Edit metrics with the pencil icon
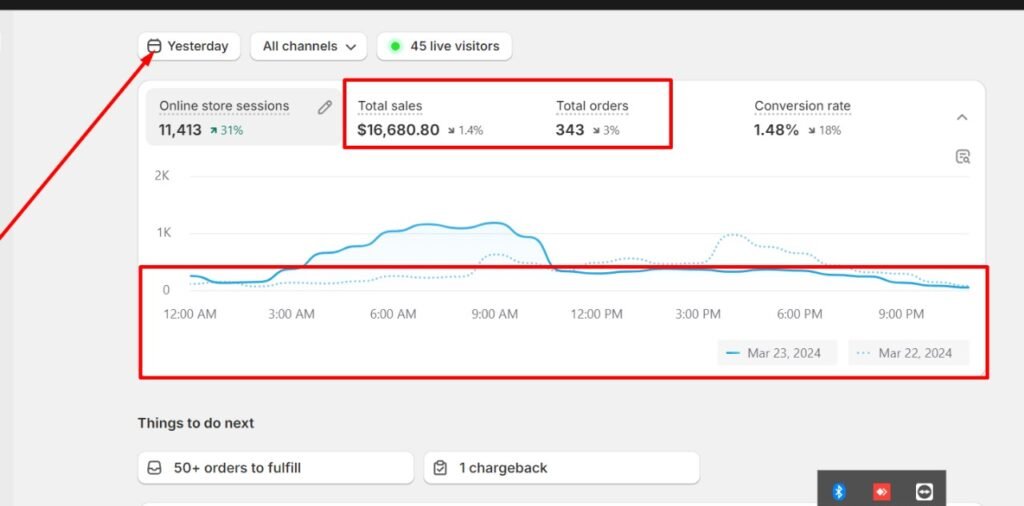This screenshot has width=1024, height=506. coord(325,108)
